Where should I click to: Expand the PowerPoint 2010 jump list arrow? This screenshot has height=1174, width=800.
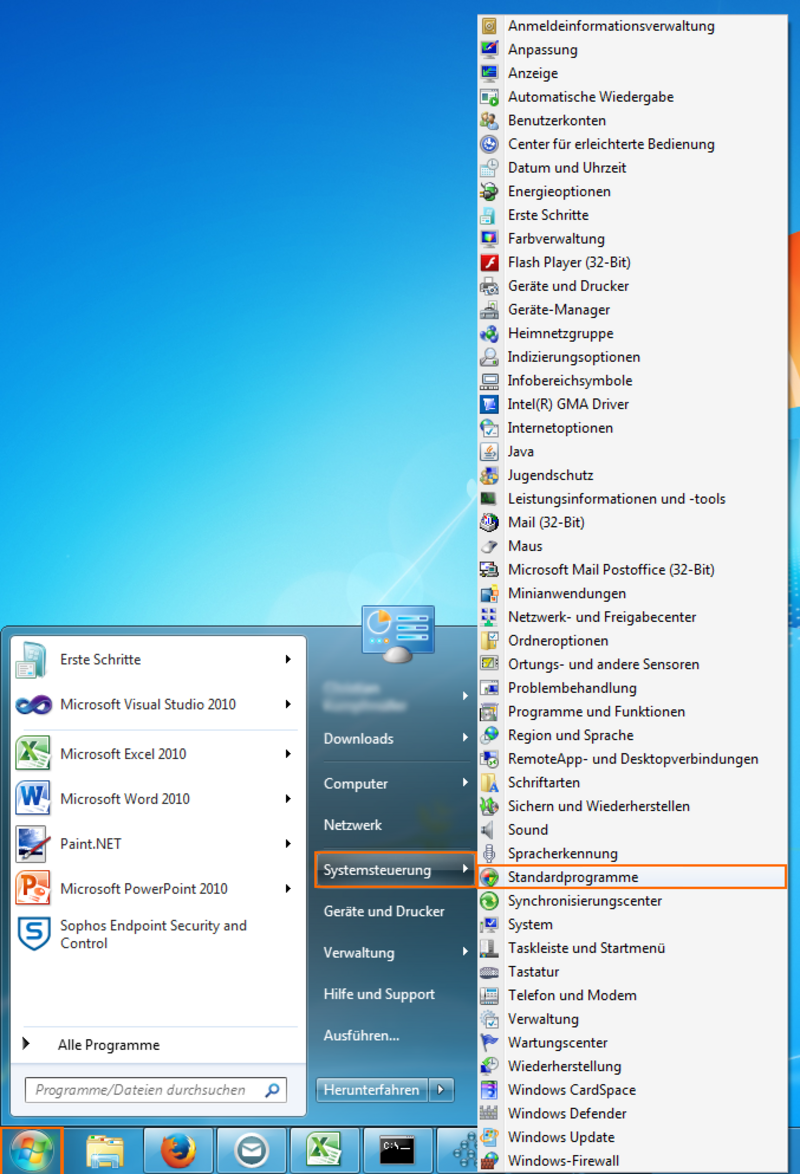288,889
